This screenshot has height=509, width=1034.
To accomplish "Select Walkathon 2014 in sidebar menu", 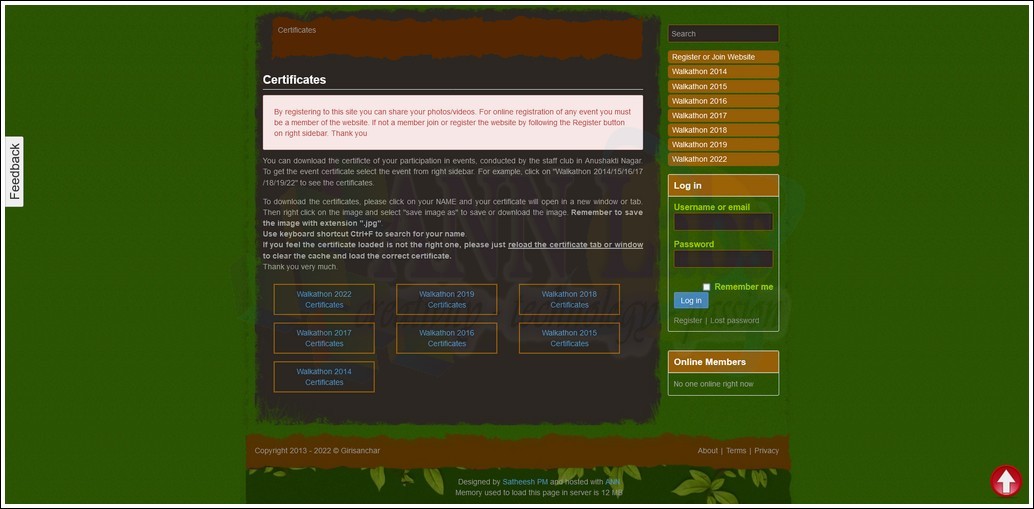I will [723, 72].
